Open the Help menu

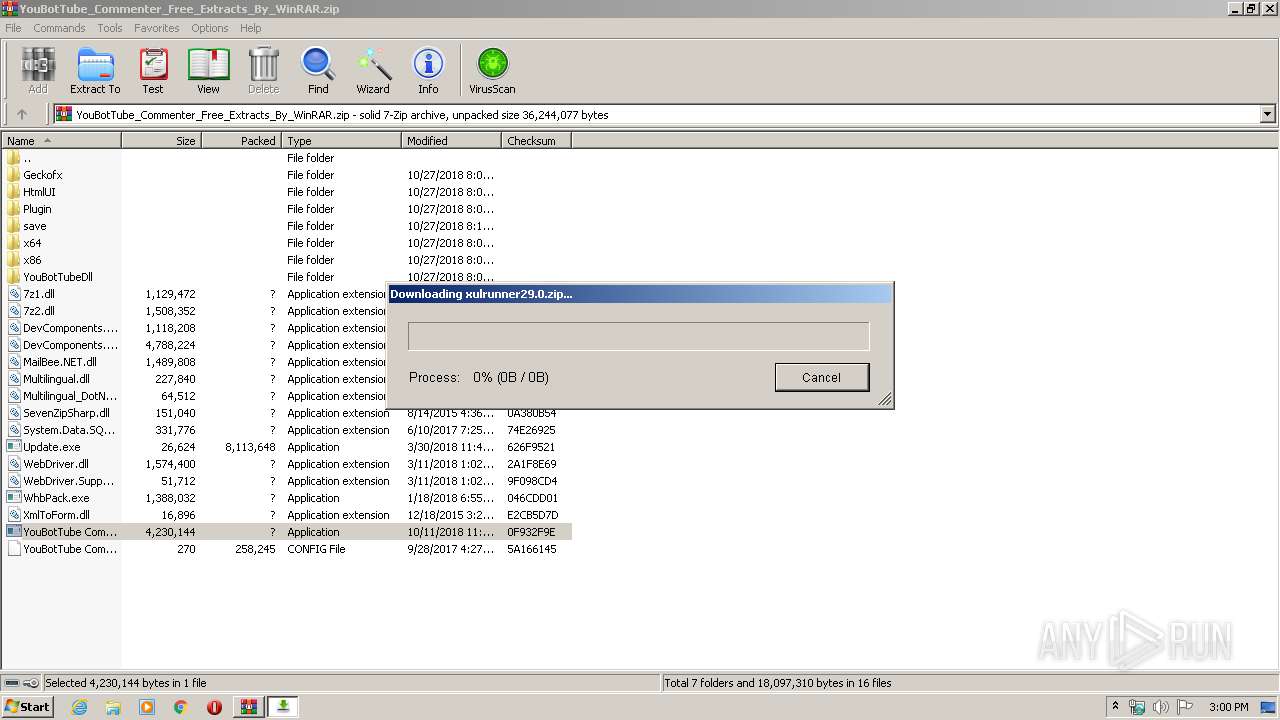[250, 28]
